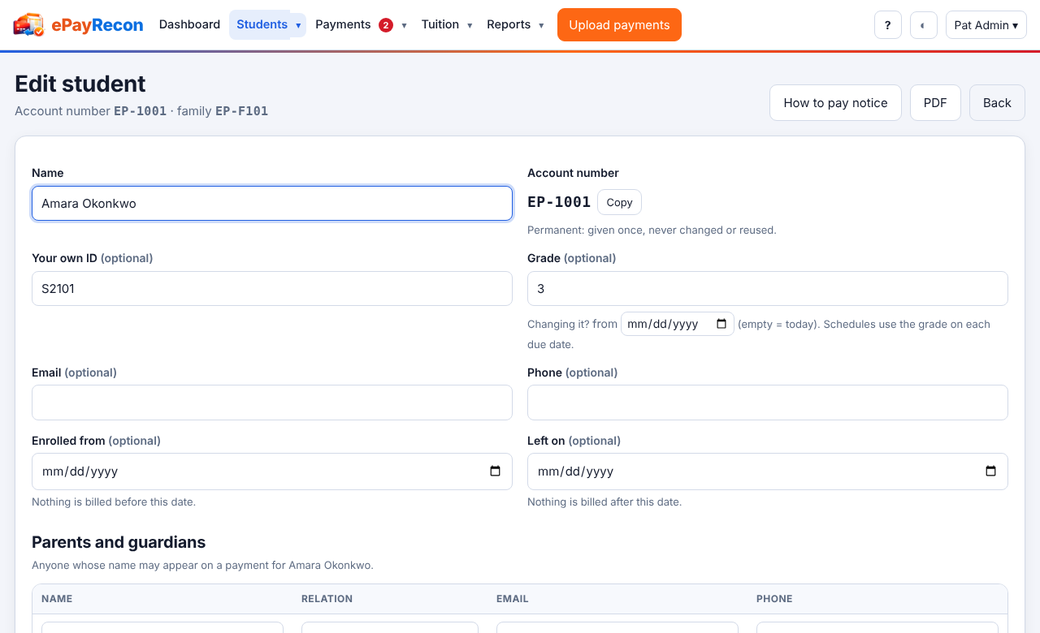Click the Grade input field
1040x633 pixels.
[x=767, y=289]
